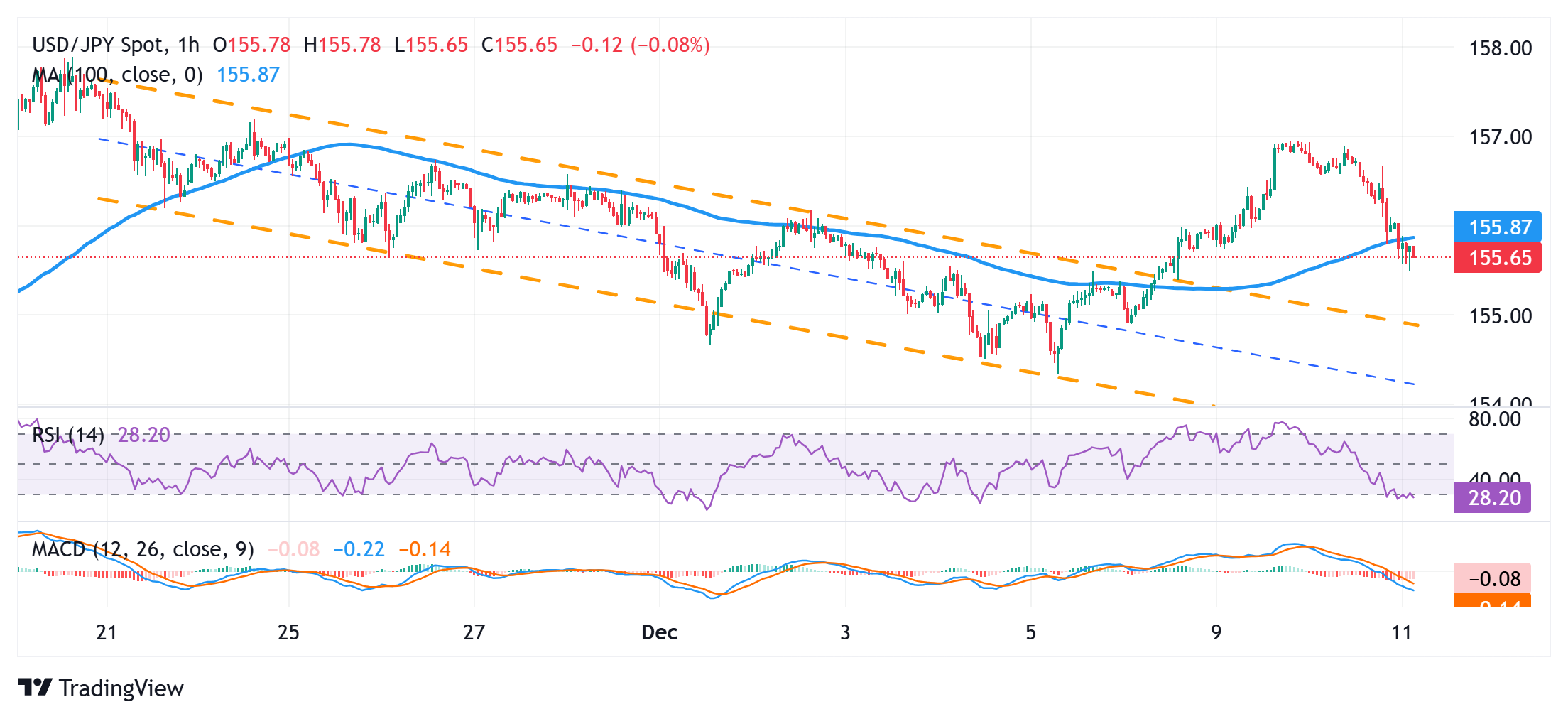This screenshot has height=719, width=1568.
Task: Click the red 155.65 current price tag
Action: tap(1497, 257)
